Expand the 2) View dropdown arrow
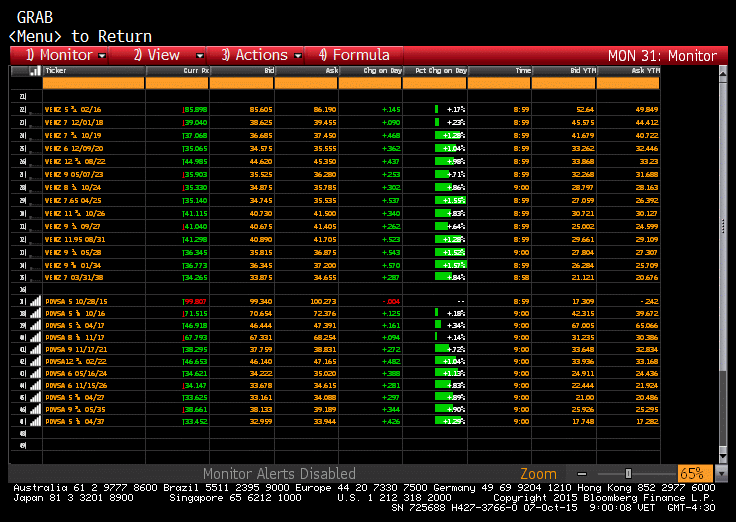This screenshot has height=522, width=736. pyautogui.click(x=200, y=56)
